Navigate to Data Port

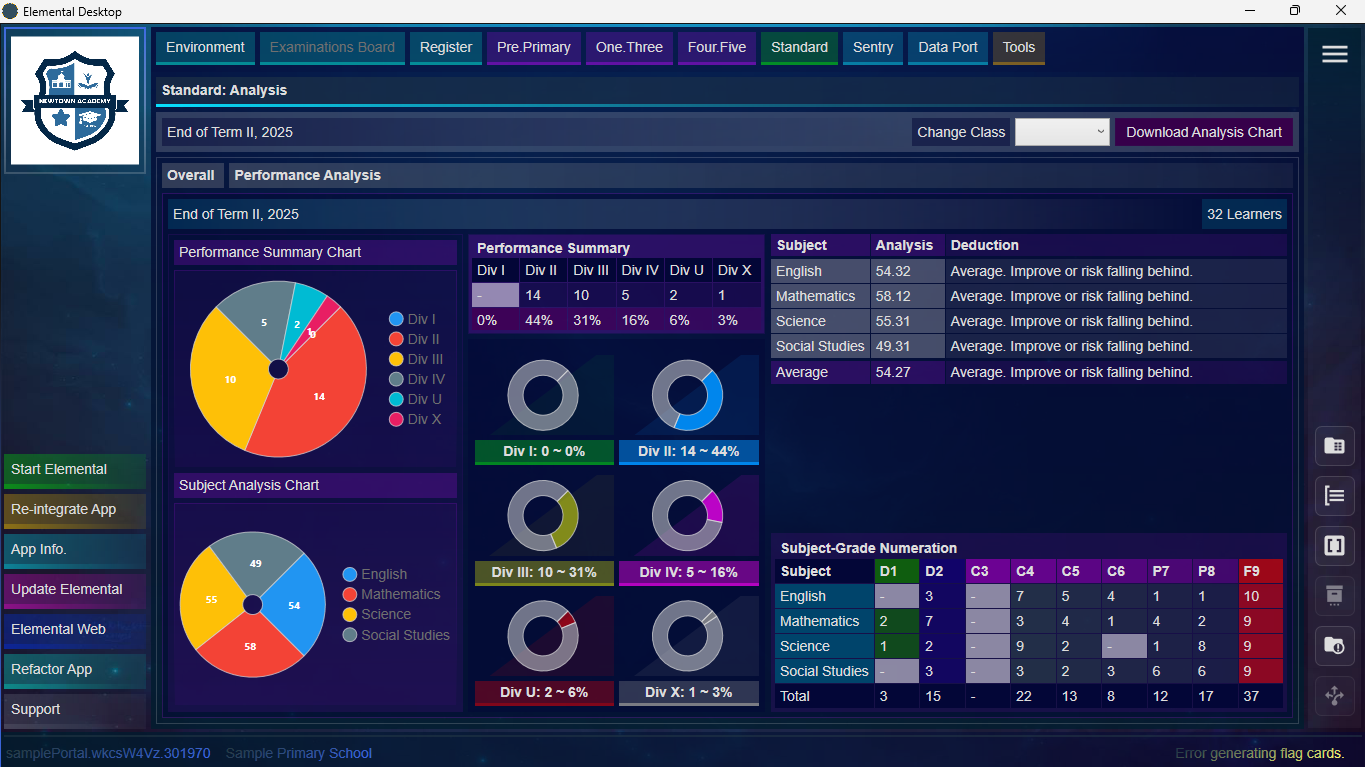click(x=947, y=47)
